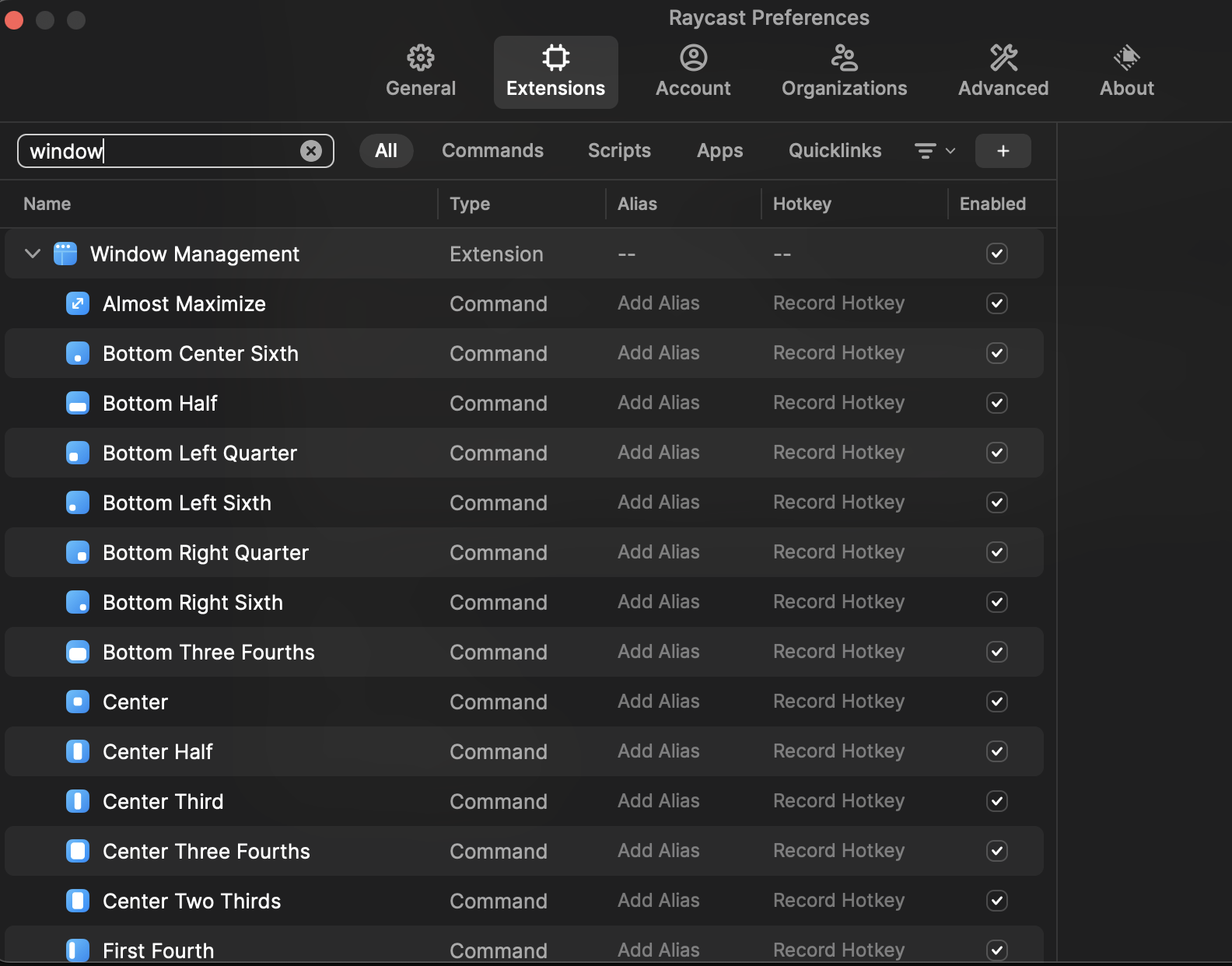Disable the Window Management extension checkbox

coord(997,254)
